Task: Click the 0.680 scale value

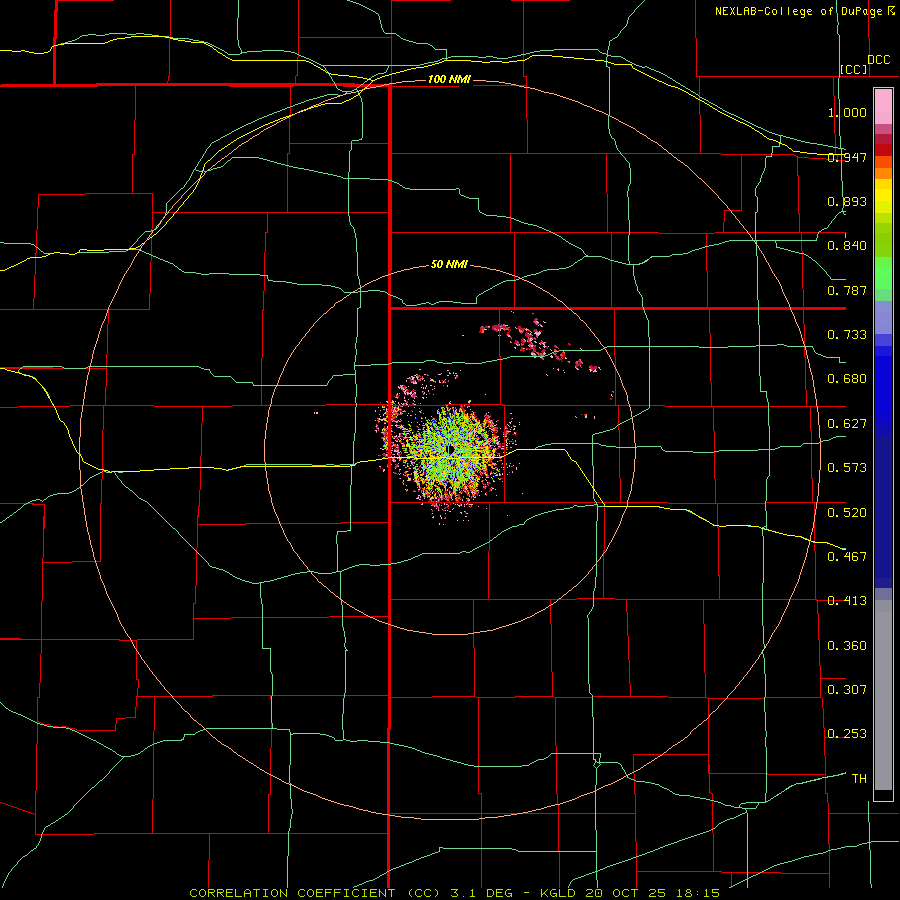Action: click(x=847, y=379)
